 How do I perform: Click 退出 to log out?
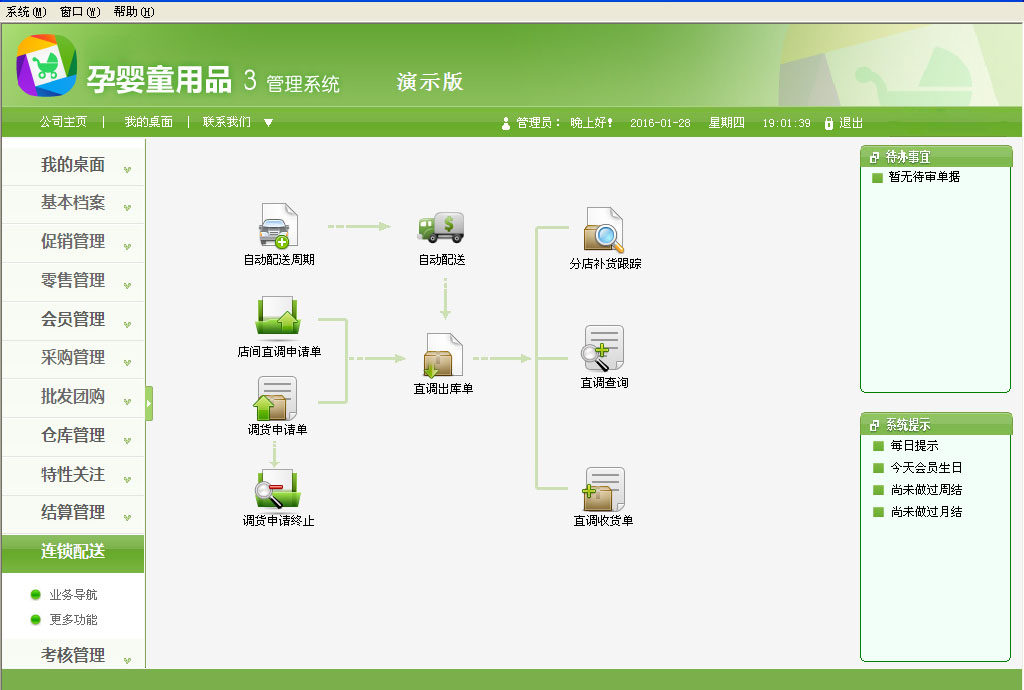[x=851, y=123]
